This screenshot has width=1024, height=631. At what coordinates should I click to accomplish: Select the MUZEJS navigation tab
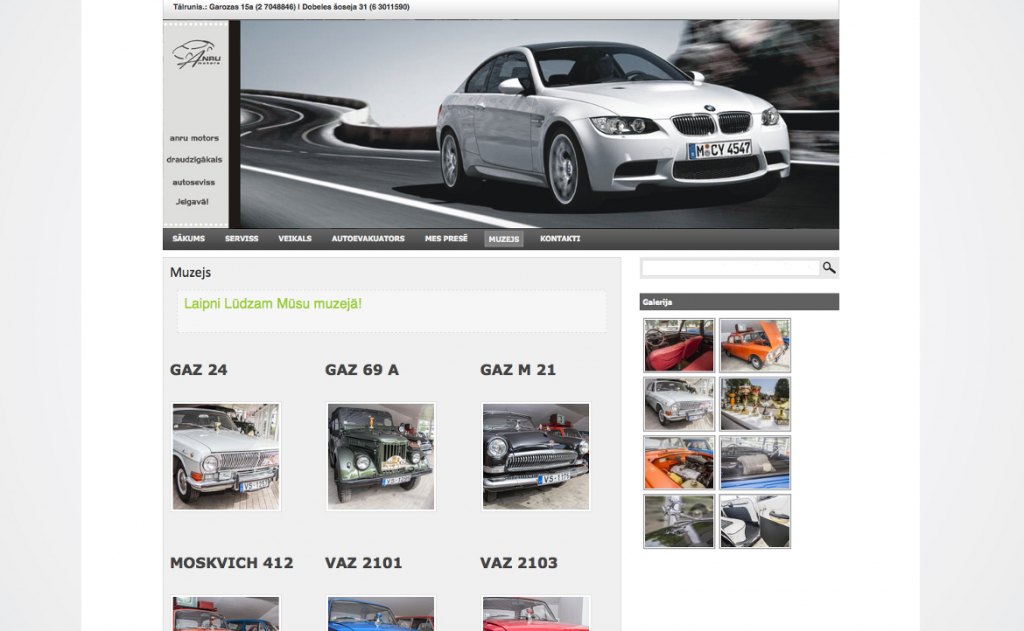(504, 239)
